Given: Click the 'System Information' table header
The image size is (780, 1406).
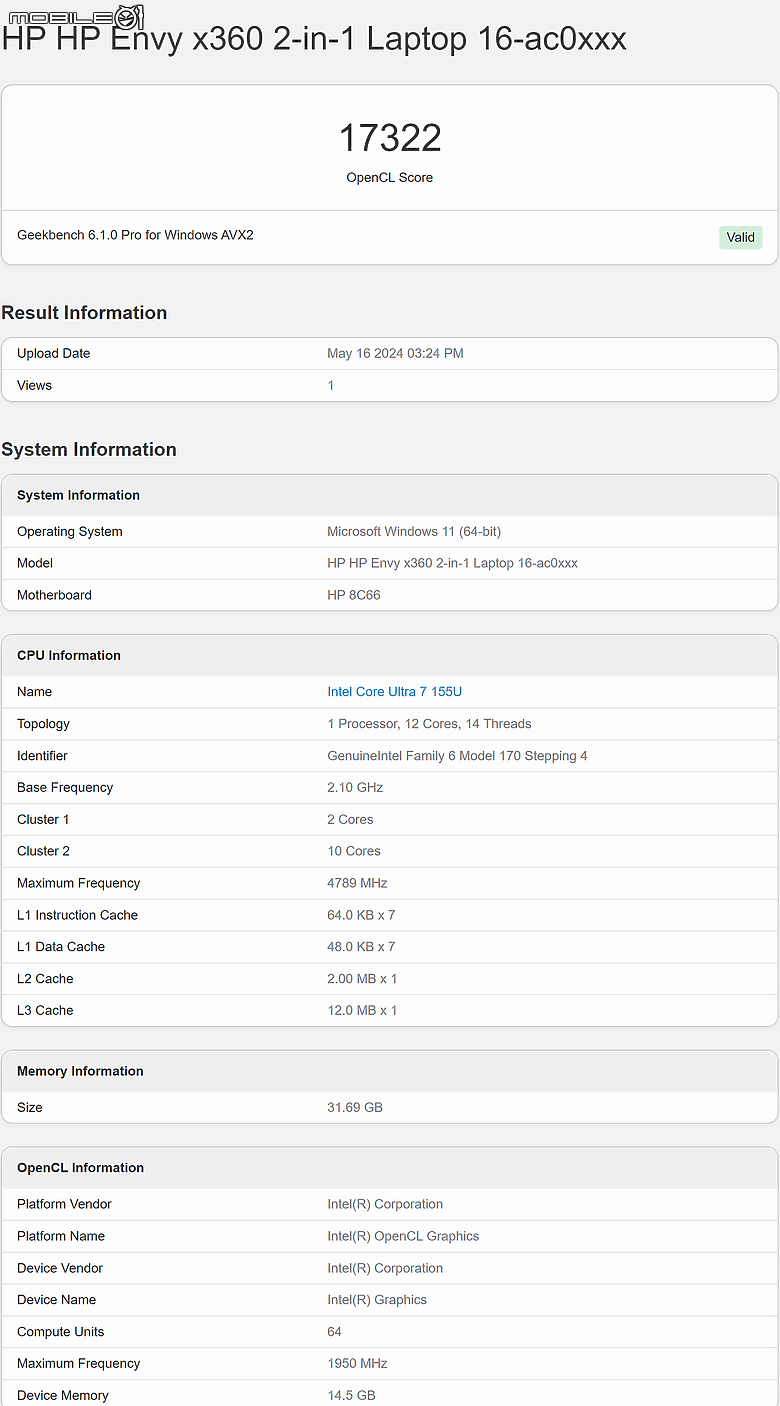Looking at the screenshot, I should 78,496.
